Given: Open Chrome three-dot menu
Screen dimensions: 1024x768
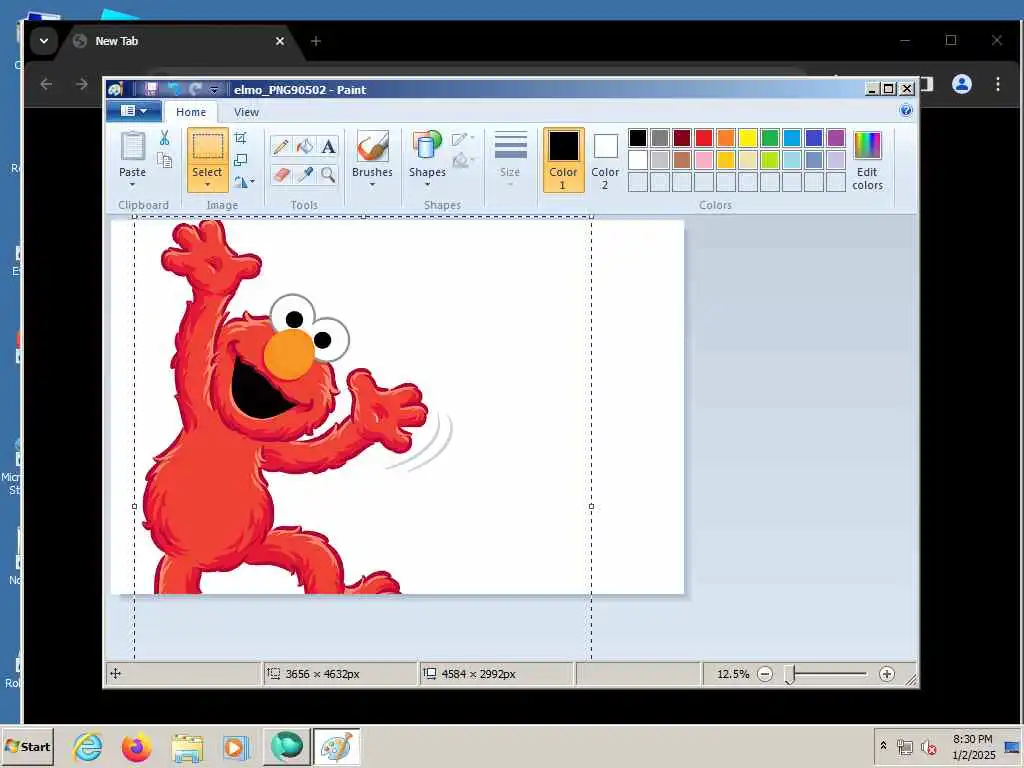Looking at the screenshot, I should [997, 84].
